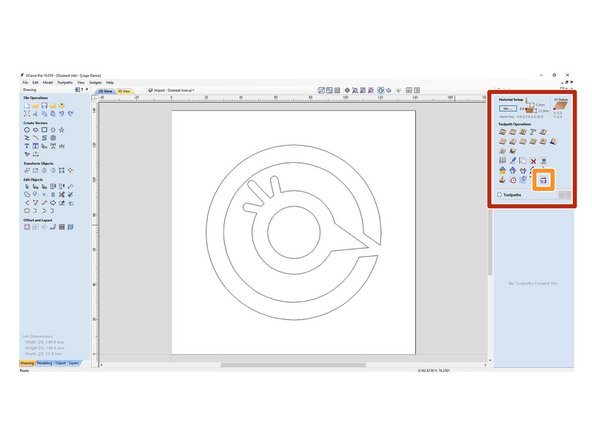
Task: Open the Import - Dozuki Icon dropdown
Action: click(171, 91)
